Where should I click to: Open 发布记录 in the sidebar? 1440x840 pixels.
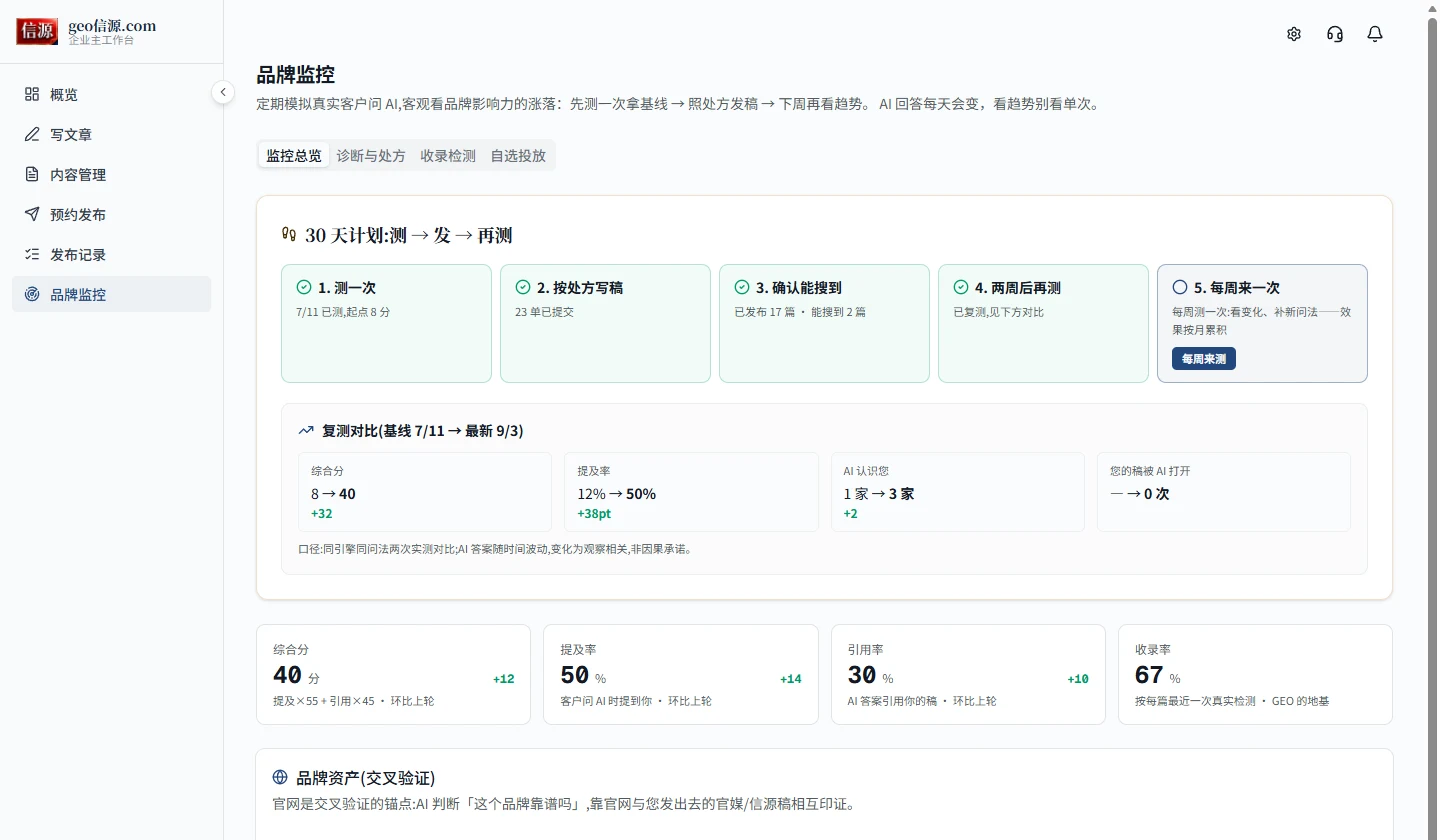112,254
